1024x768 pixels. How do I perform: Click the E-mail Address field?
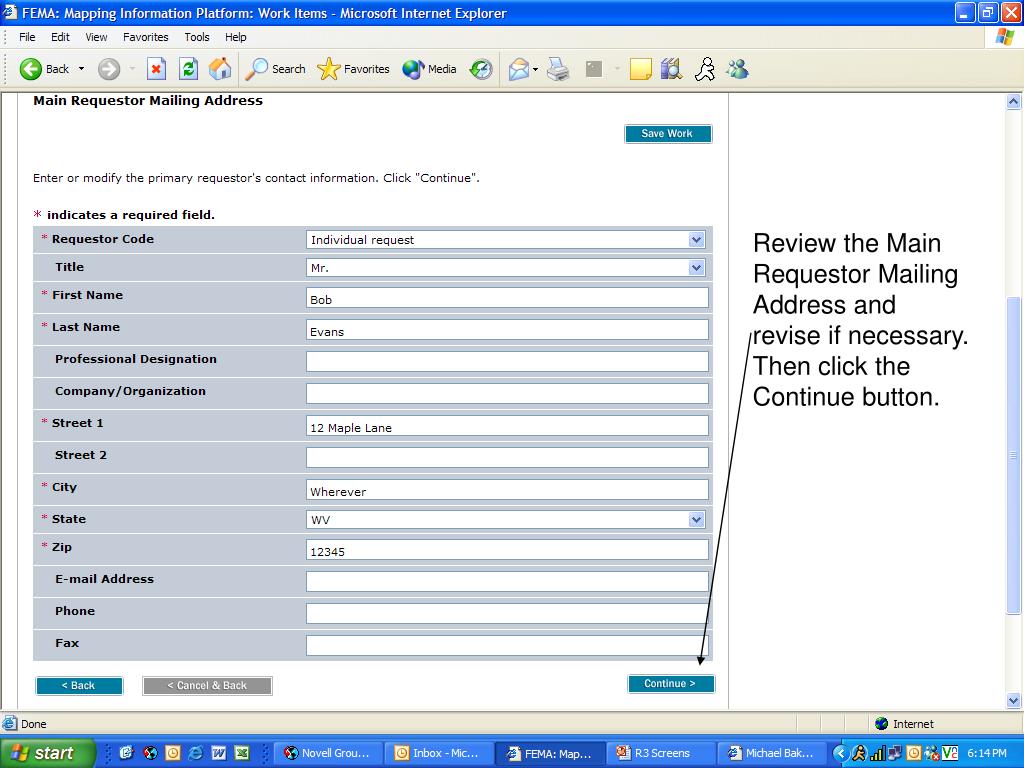(x=507, y=582)
